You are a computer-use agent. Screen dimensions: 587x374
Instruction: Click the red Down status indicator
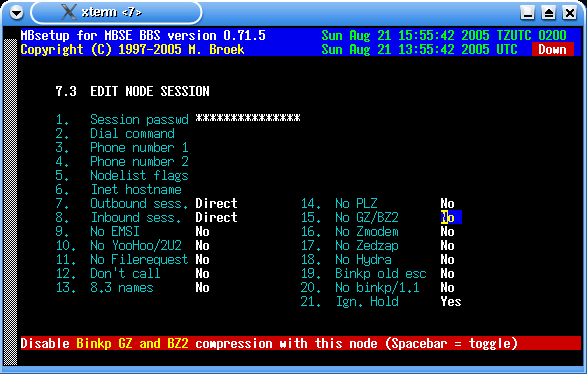pos(553,49)
